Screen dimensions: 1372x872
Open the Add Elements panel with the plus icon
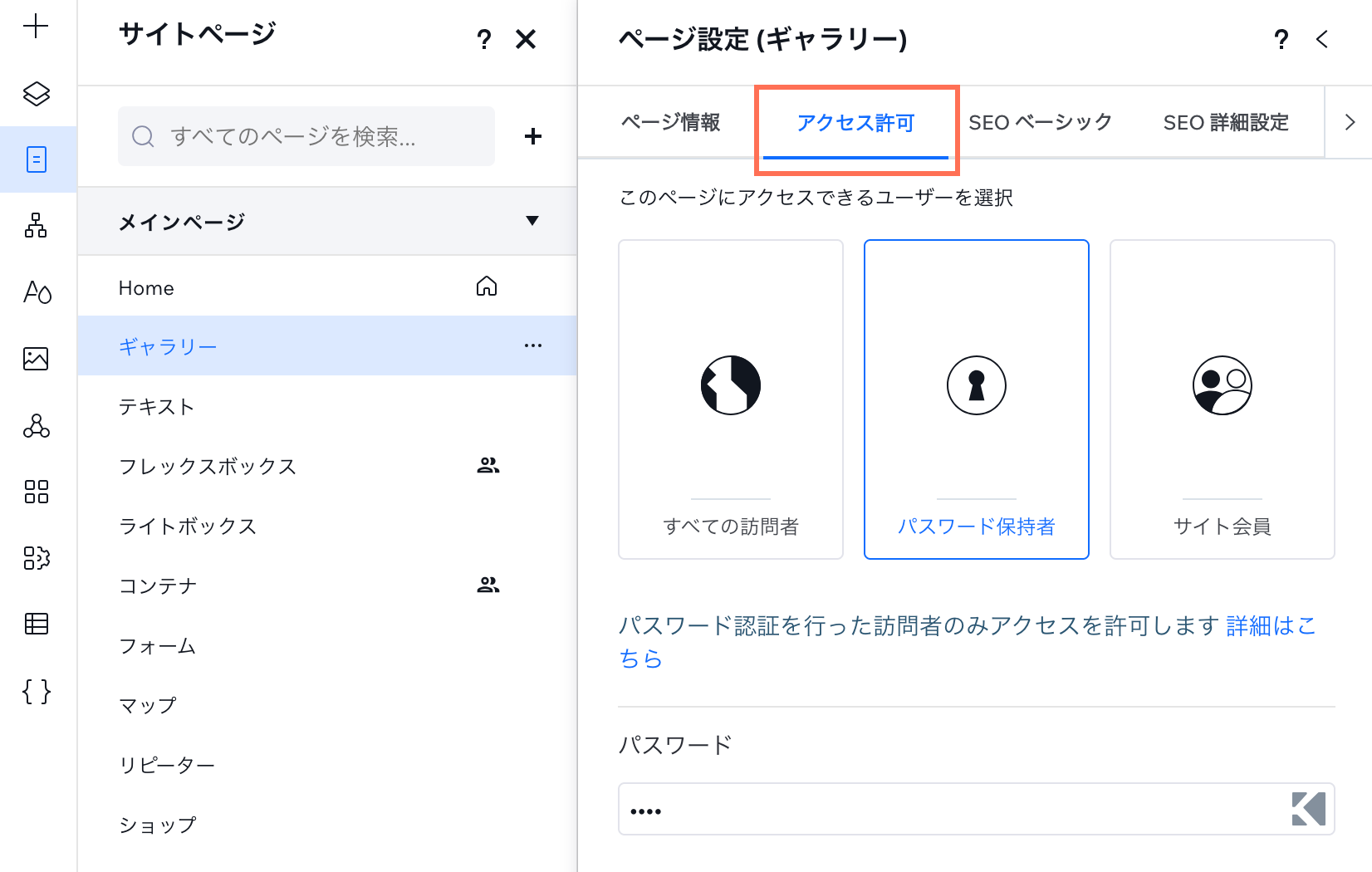coord(37,26)
